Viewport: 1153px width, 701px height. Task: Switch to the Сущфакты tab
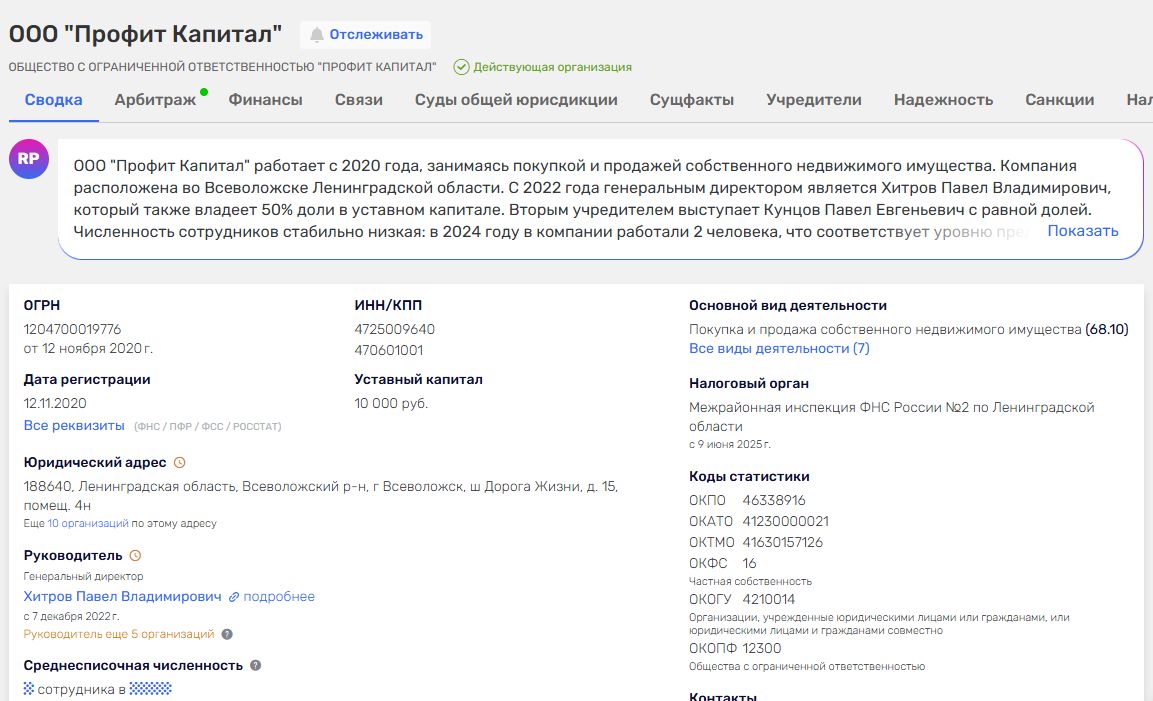(x=692, y=100)
